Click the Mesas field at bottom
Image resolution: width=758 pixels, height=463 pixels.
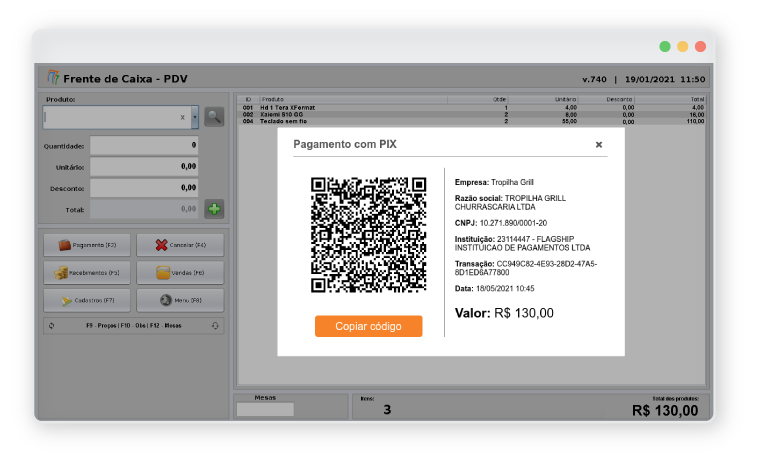click(265, 409)
